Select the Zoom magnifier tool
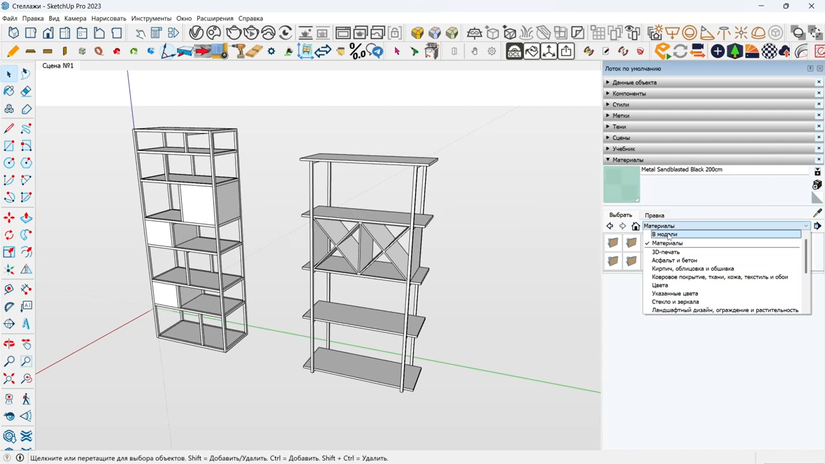This screenshot has height=464, width=825. [x=9, y=361]
